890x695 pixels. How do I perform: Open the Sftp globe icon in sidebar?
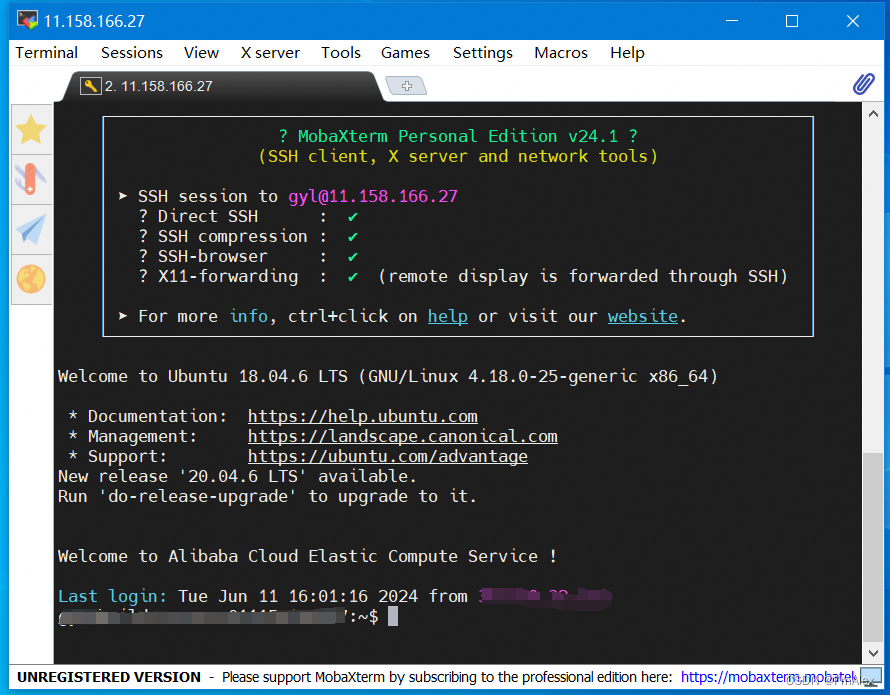coord(31,279)
